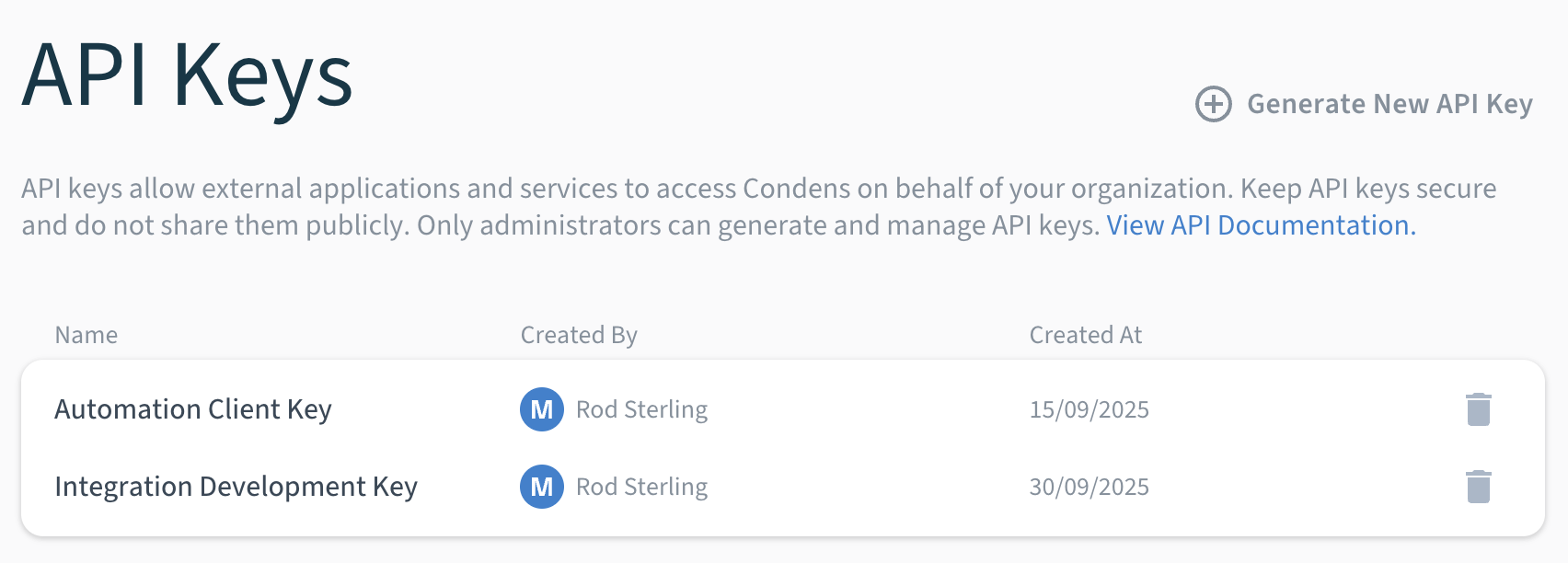
Task: Click the Name column header
Action: 86,335
